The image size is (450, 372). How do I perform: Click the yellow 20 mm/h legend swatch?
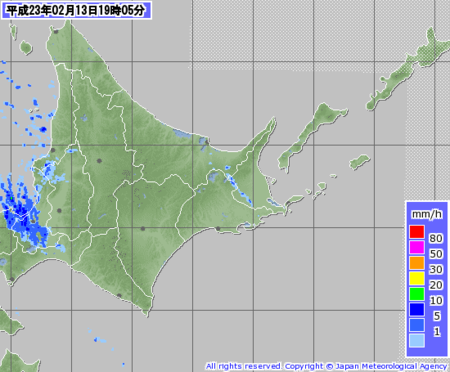point(417,278)
